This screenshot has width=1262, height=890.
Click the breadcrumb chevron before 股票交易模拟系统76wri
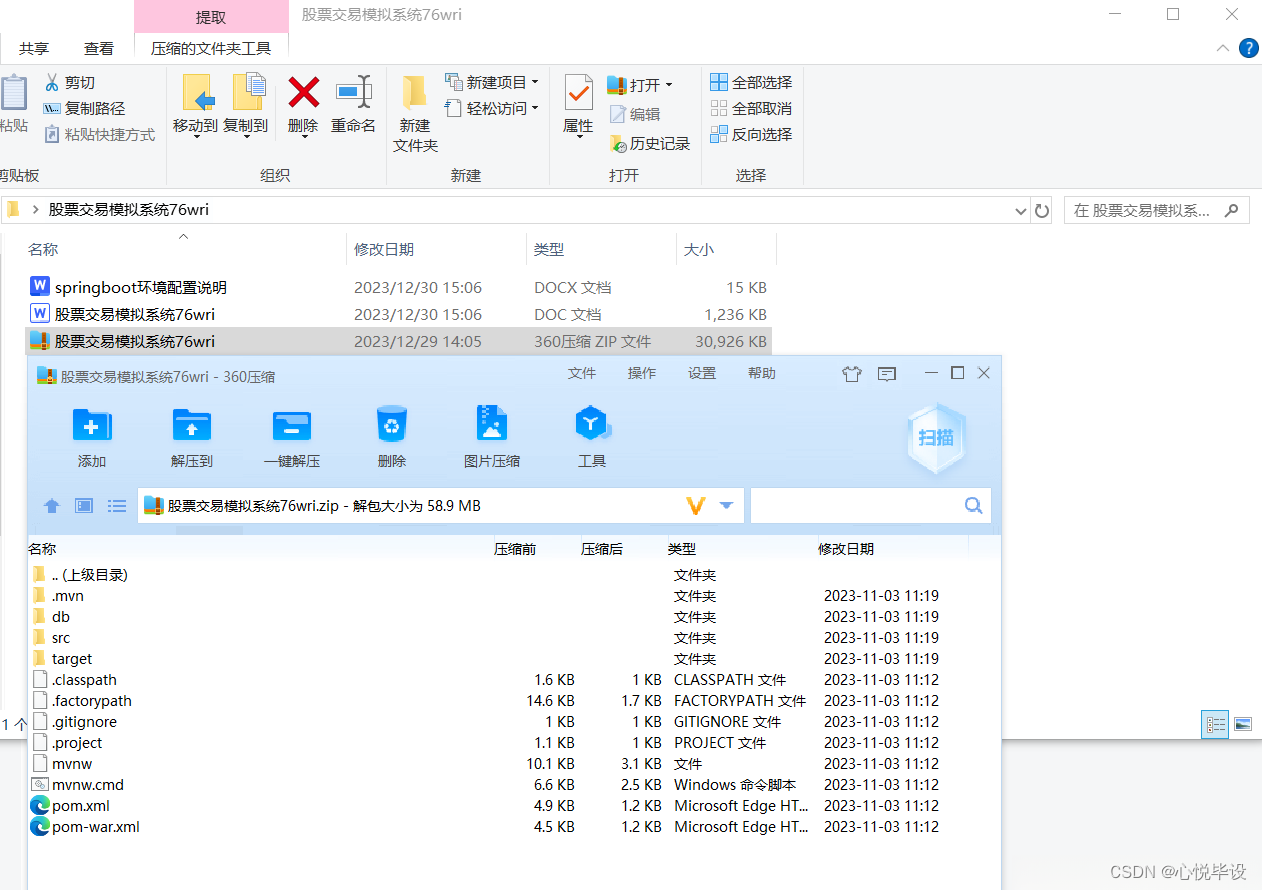coord(36,210)
